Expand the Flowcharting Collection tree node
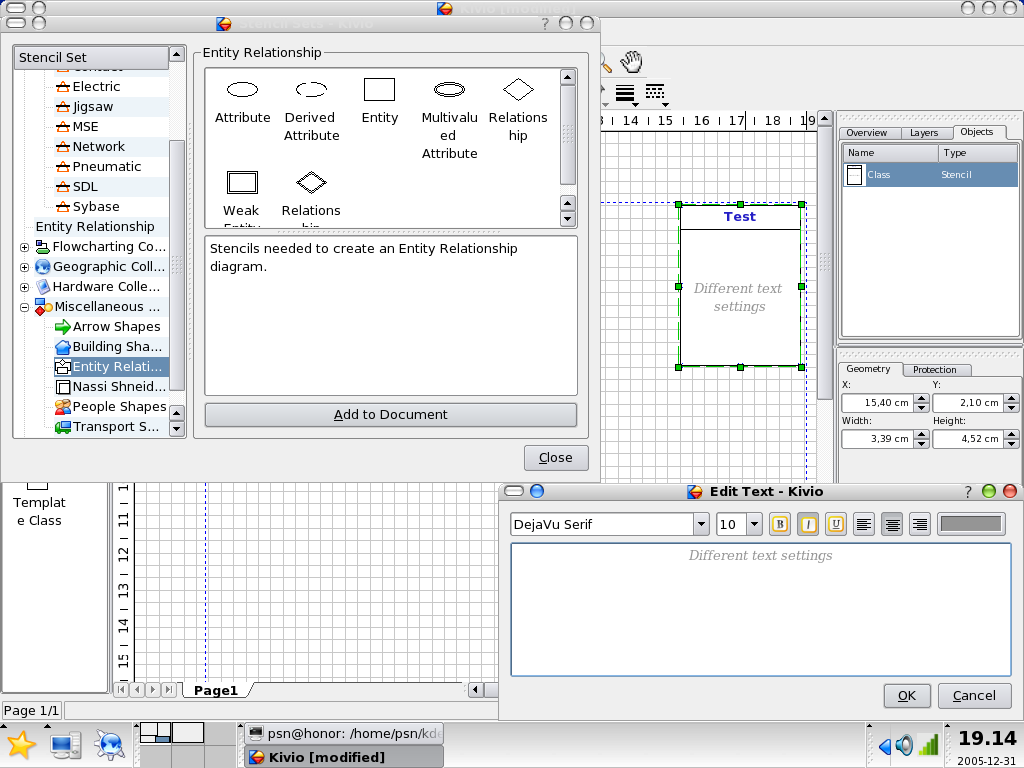 pos(24,248)
